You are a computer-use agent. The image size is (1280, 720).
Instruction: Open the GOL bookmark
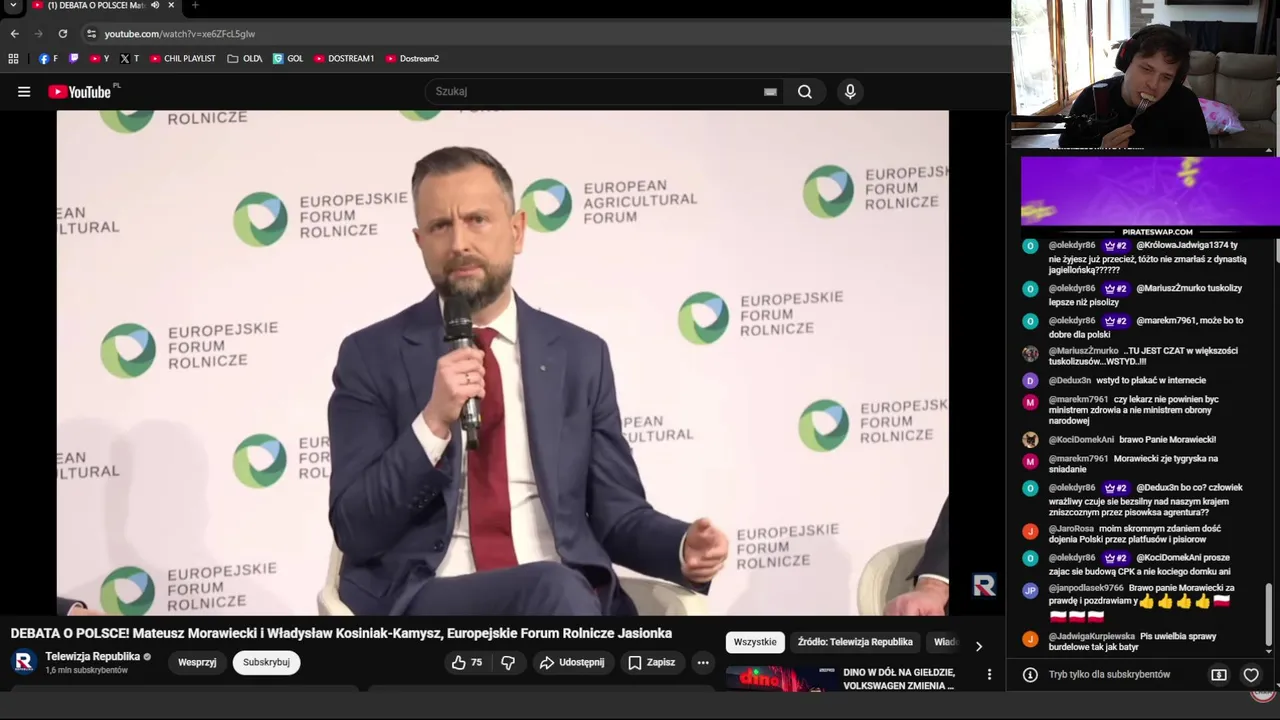coord(288,59)
